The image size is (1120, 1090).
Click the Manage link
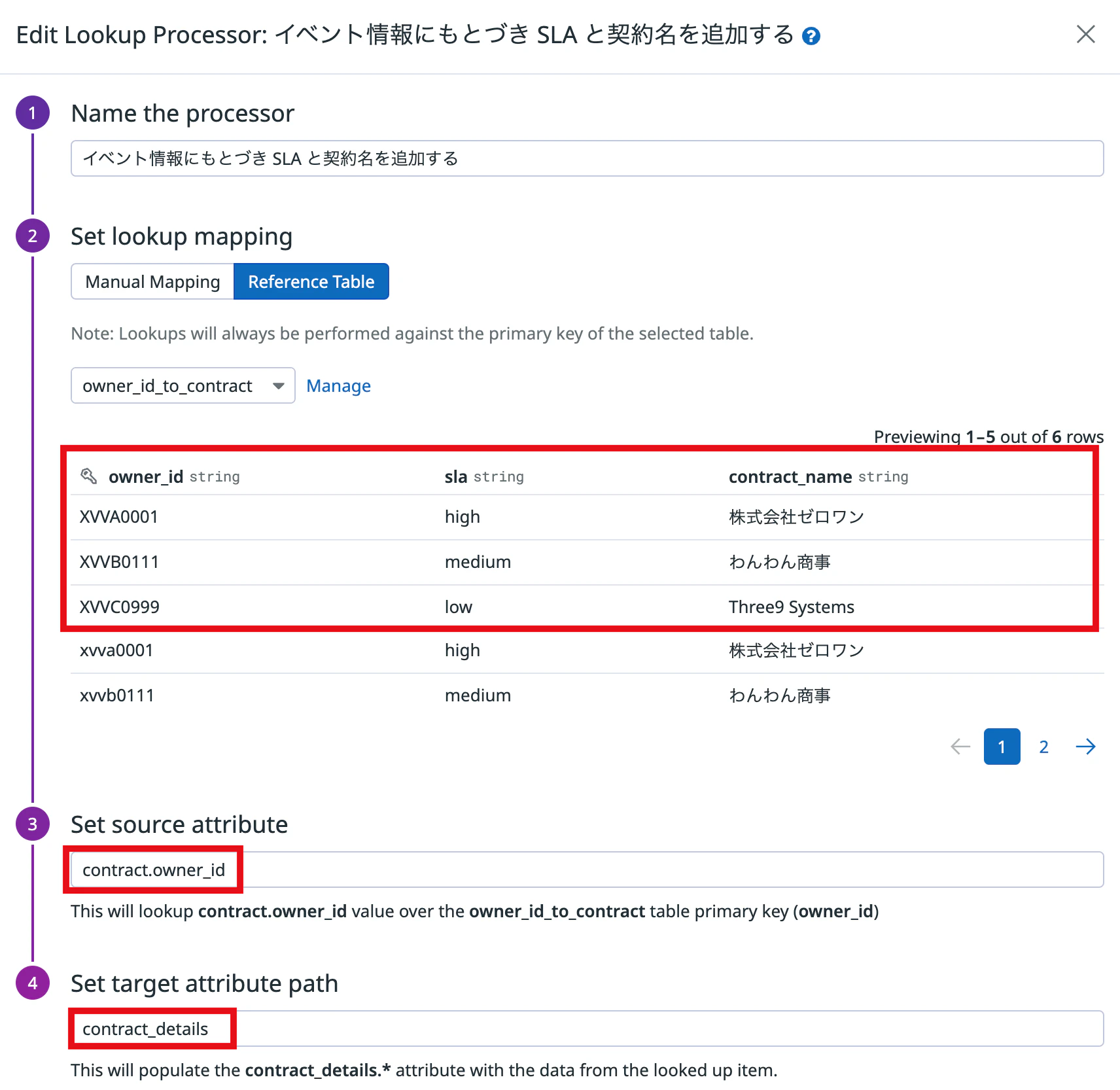coord(338,386)
